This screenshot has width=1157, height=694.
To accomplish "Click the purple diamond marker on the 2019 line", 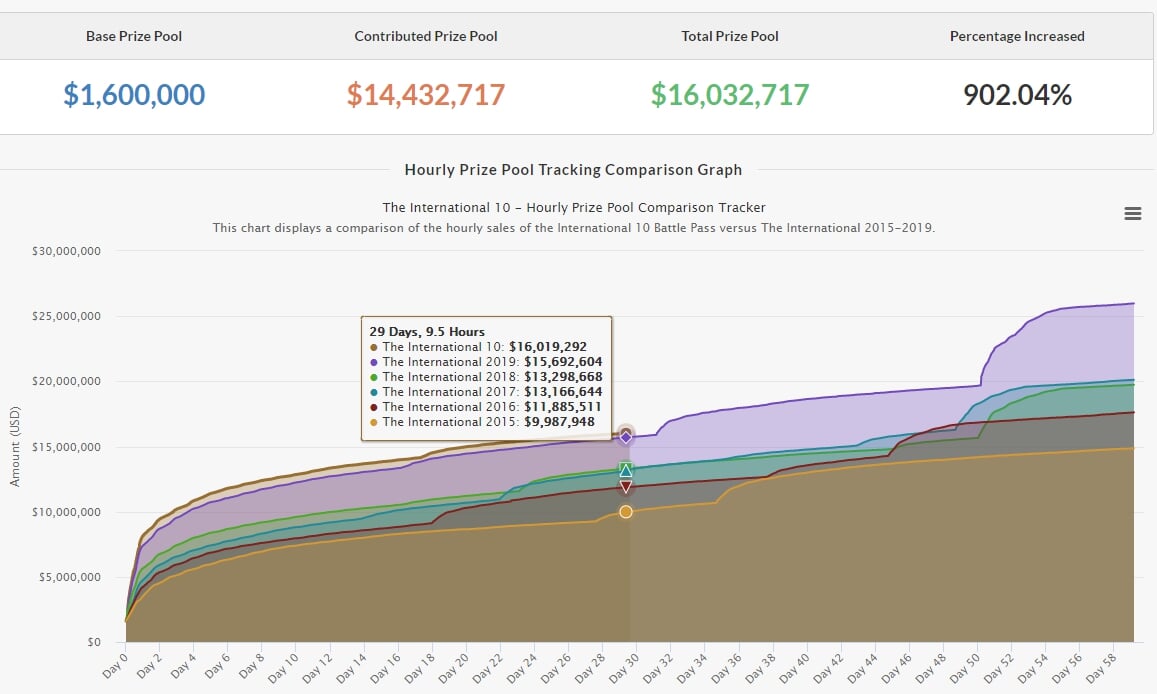I will point(626,437).
